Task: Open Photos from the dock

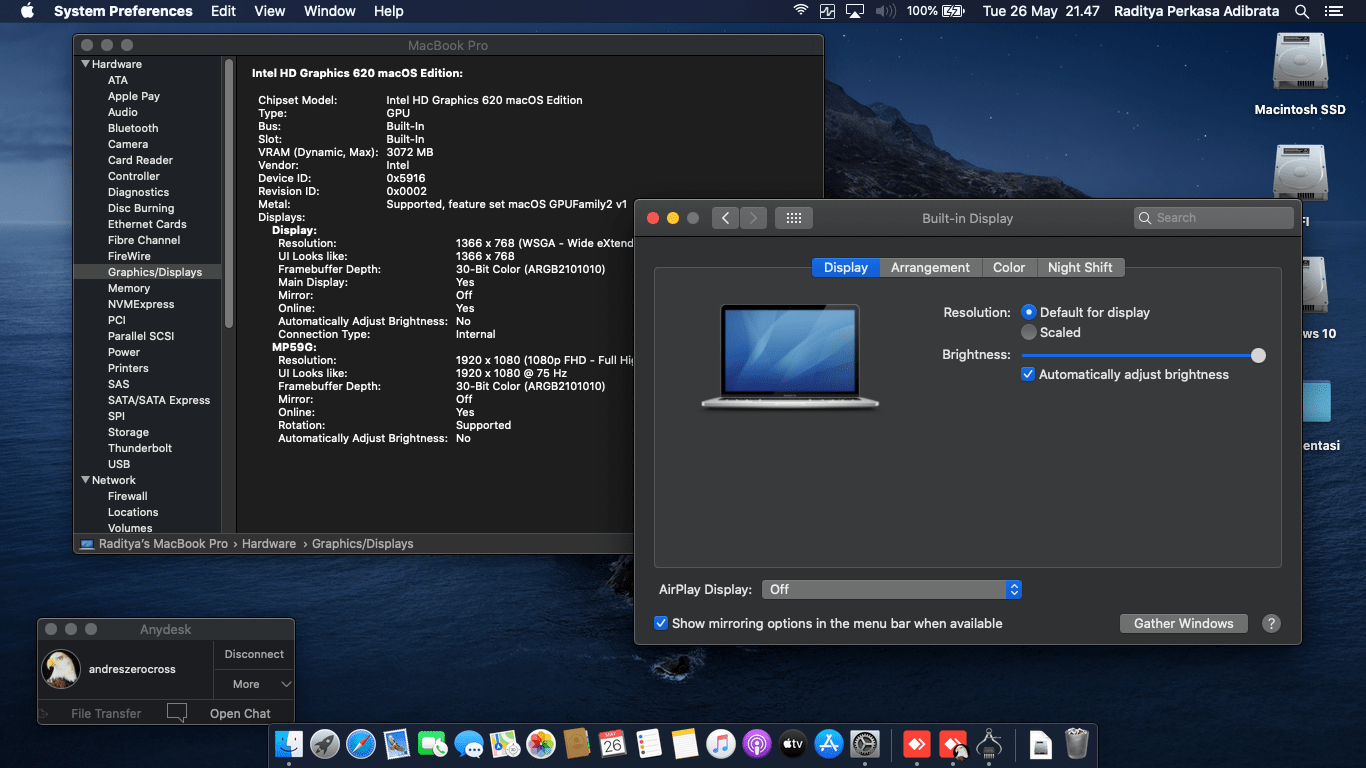Action: point(541,744)
